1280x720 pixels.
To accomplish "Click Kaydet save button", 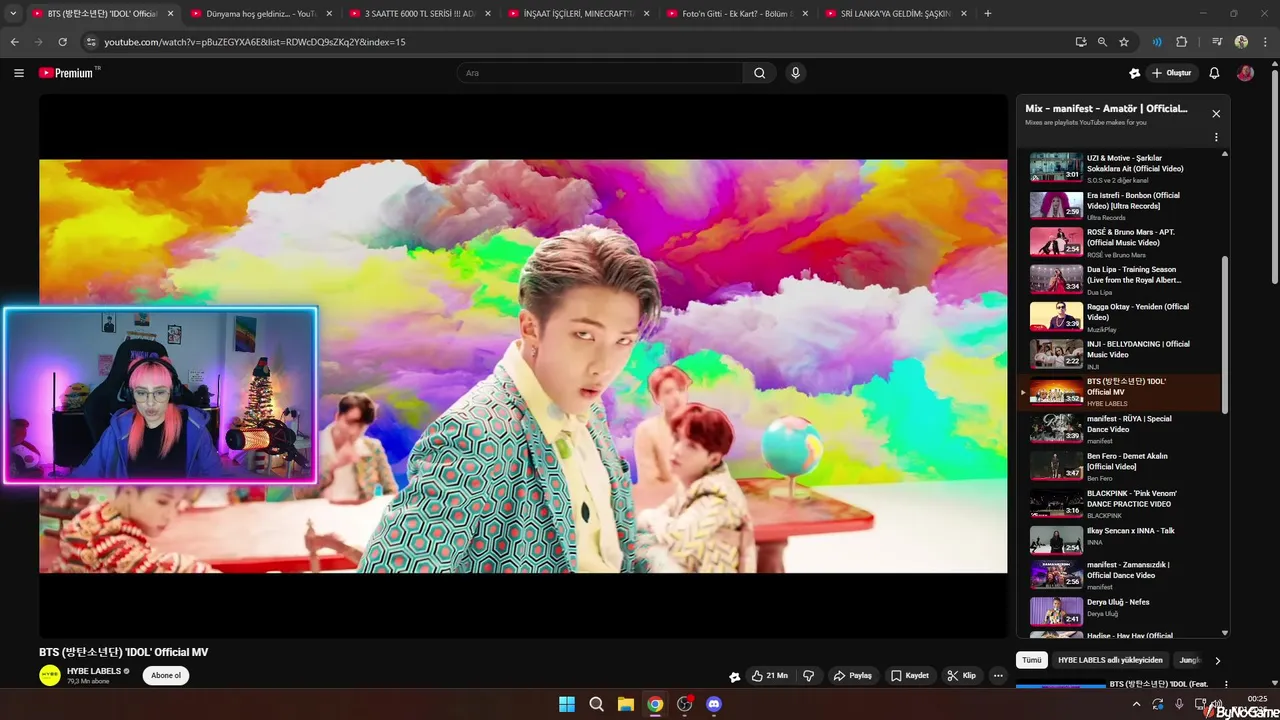I will click(x=910, y=676).
